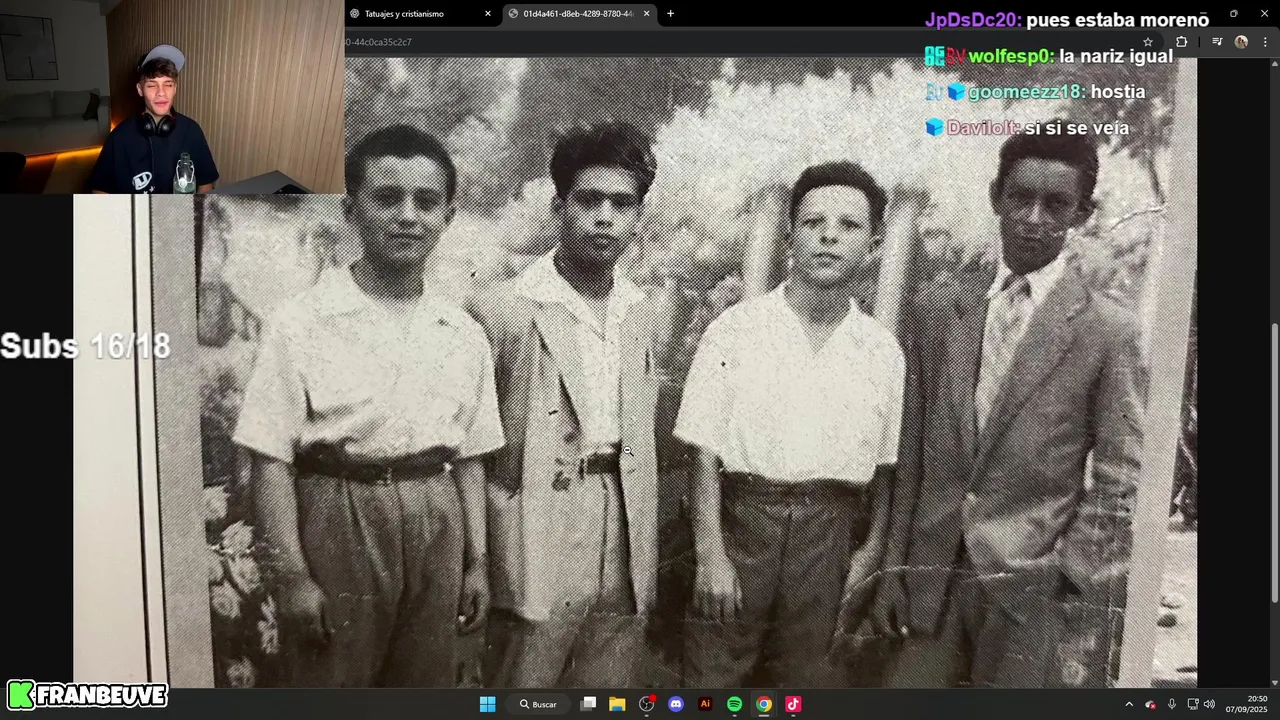This screenshot has width=1280, height=720.
Task: Open Google Chrome from the taskbar
Action: coord(764,704)
